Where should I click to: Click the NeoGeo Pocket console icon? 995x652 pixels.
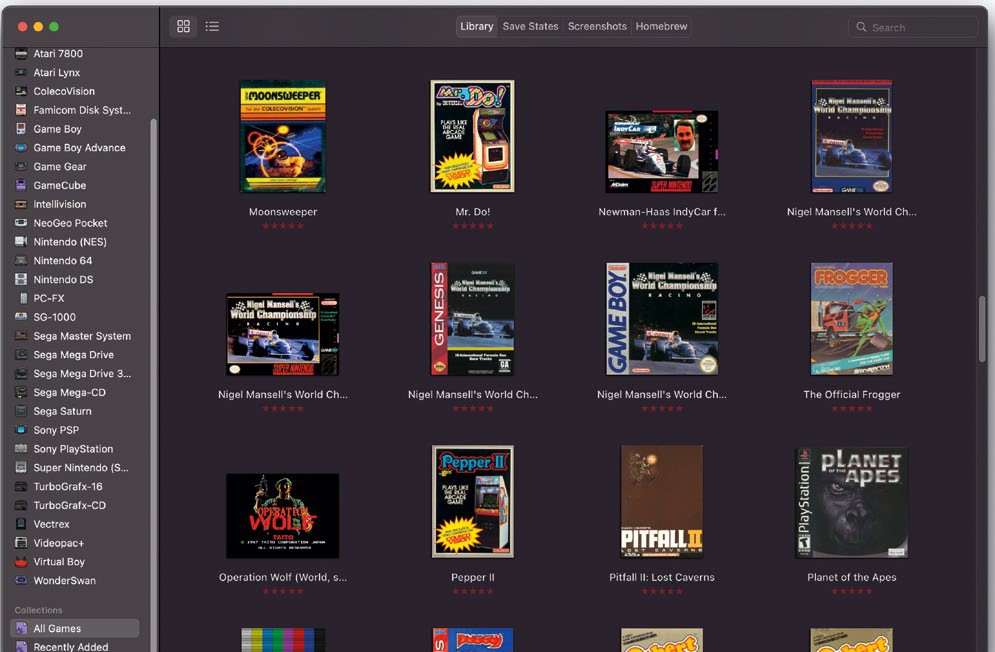[x=21, y=223]
